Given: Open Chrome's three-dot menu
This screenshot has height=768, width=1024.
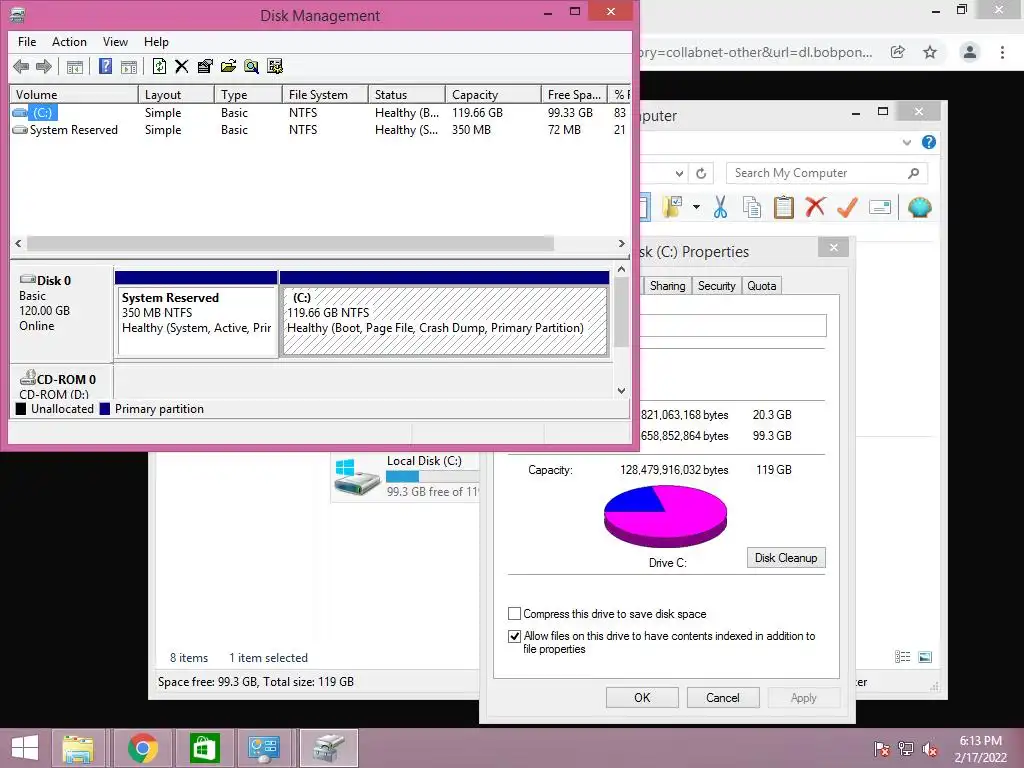Looking at the screenshot, I should (x=1002, y=52).
